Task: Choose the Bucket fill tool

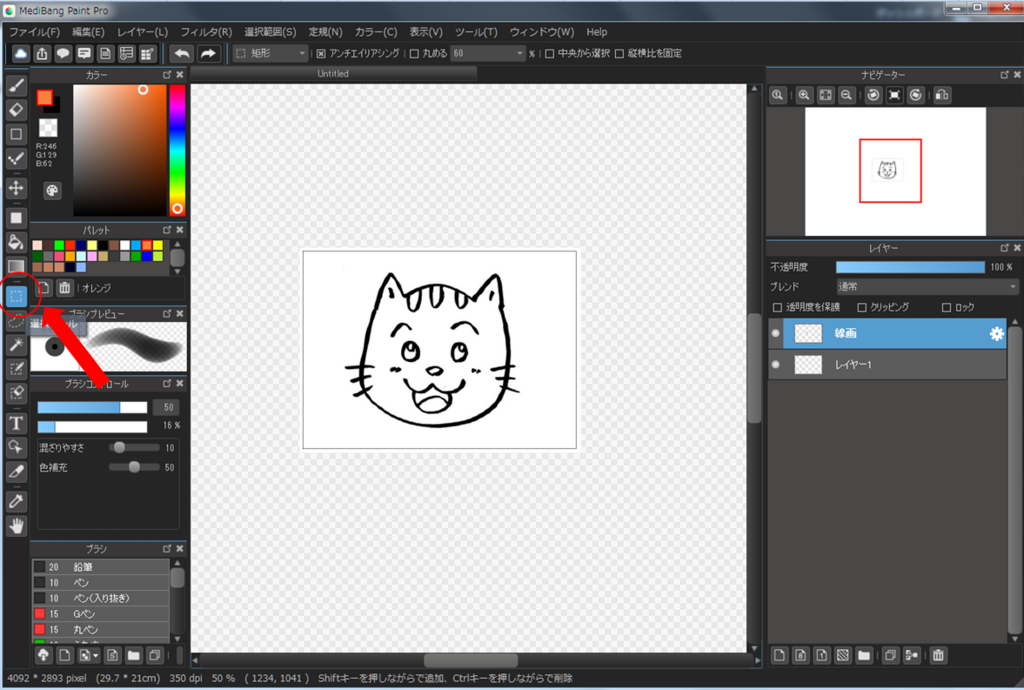Action: [x=16, y=242]
